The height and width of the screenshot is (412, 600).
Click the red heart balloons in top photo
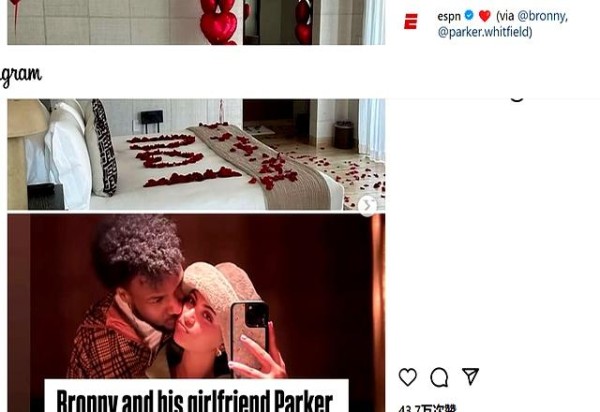click(218, 21)
